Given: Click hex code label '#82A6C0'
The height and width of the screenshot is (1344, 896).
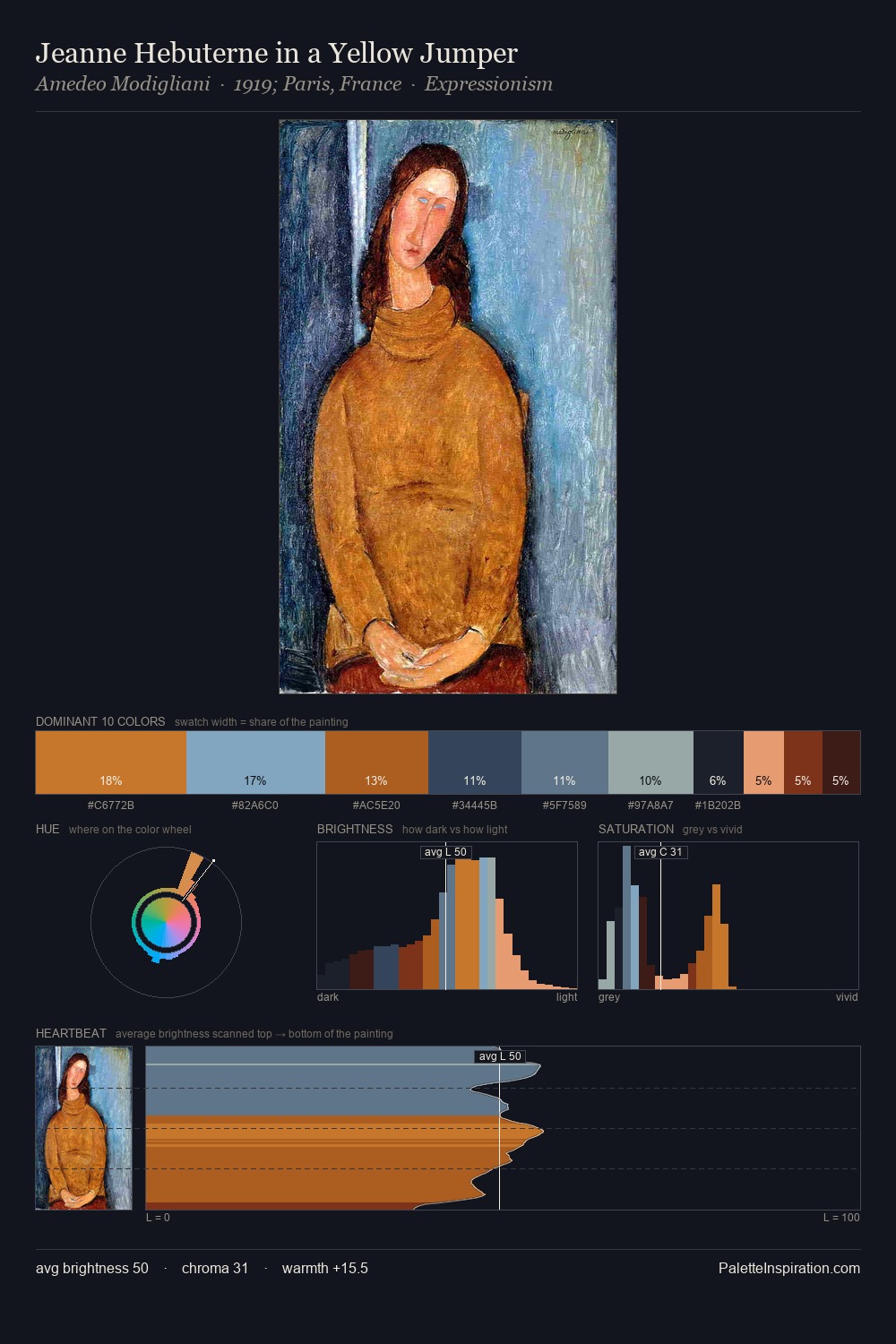Looking at the screenshot, I should [x=255, y=805].
